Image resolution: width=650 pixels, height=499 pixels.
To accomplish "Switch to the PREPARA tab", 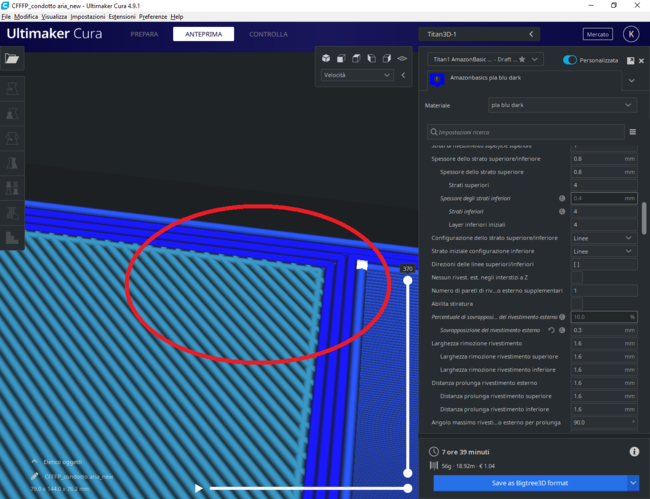I will point(144,34).
